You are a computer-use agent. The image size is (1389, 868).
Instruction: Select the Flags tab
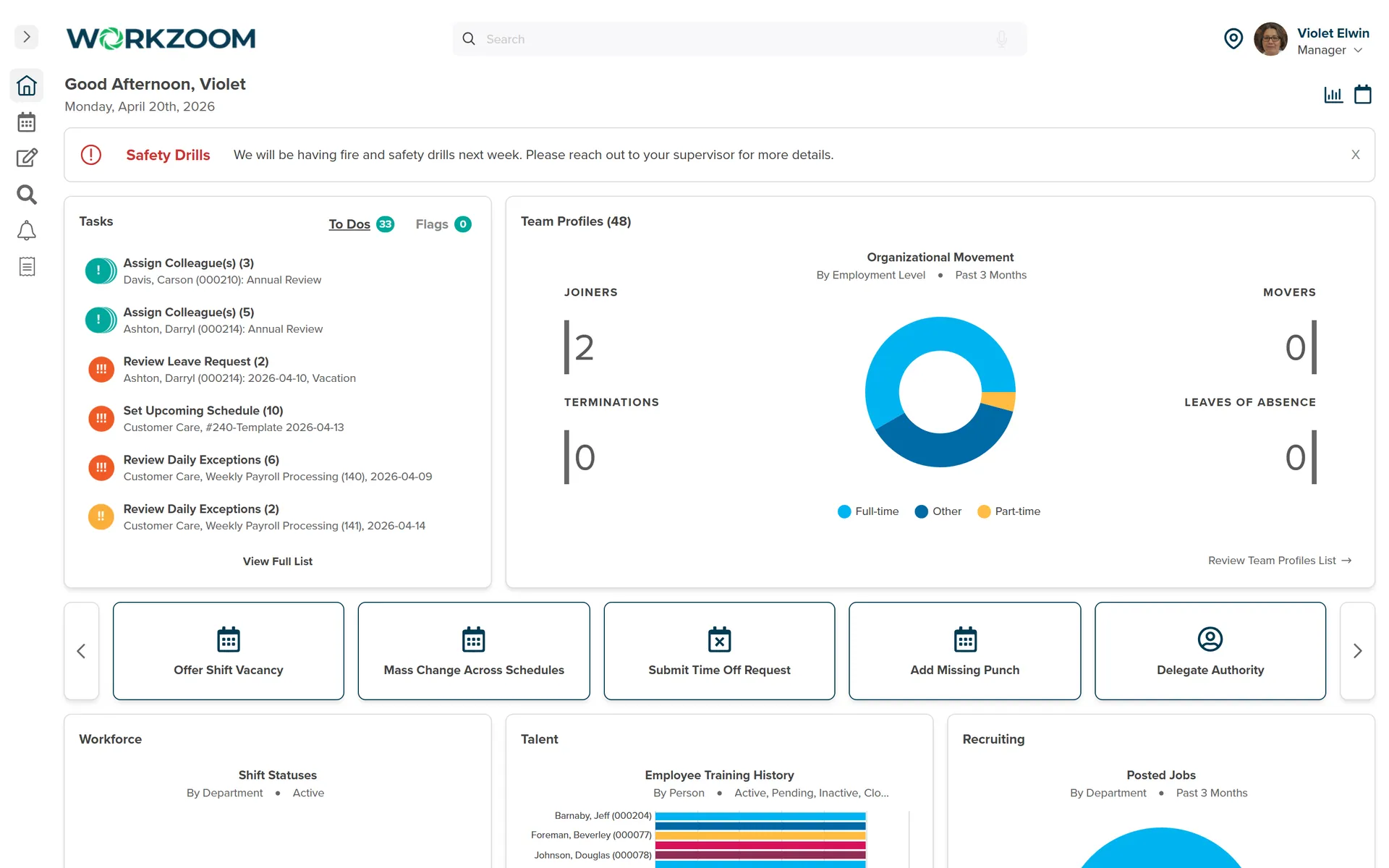(432, 224)
